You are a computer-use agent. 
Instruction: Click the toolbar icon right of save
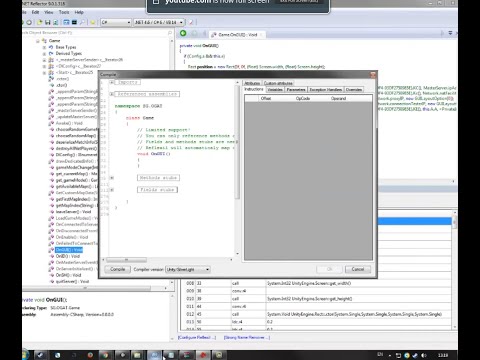click(55, 22)
